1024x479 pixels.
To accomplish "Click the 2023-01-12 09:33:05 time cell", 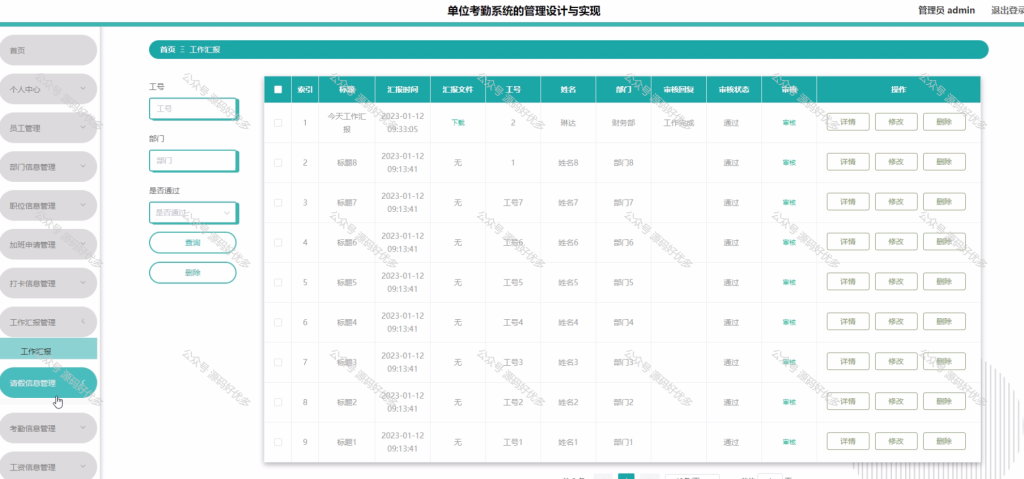I will pos(402,122).
